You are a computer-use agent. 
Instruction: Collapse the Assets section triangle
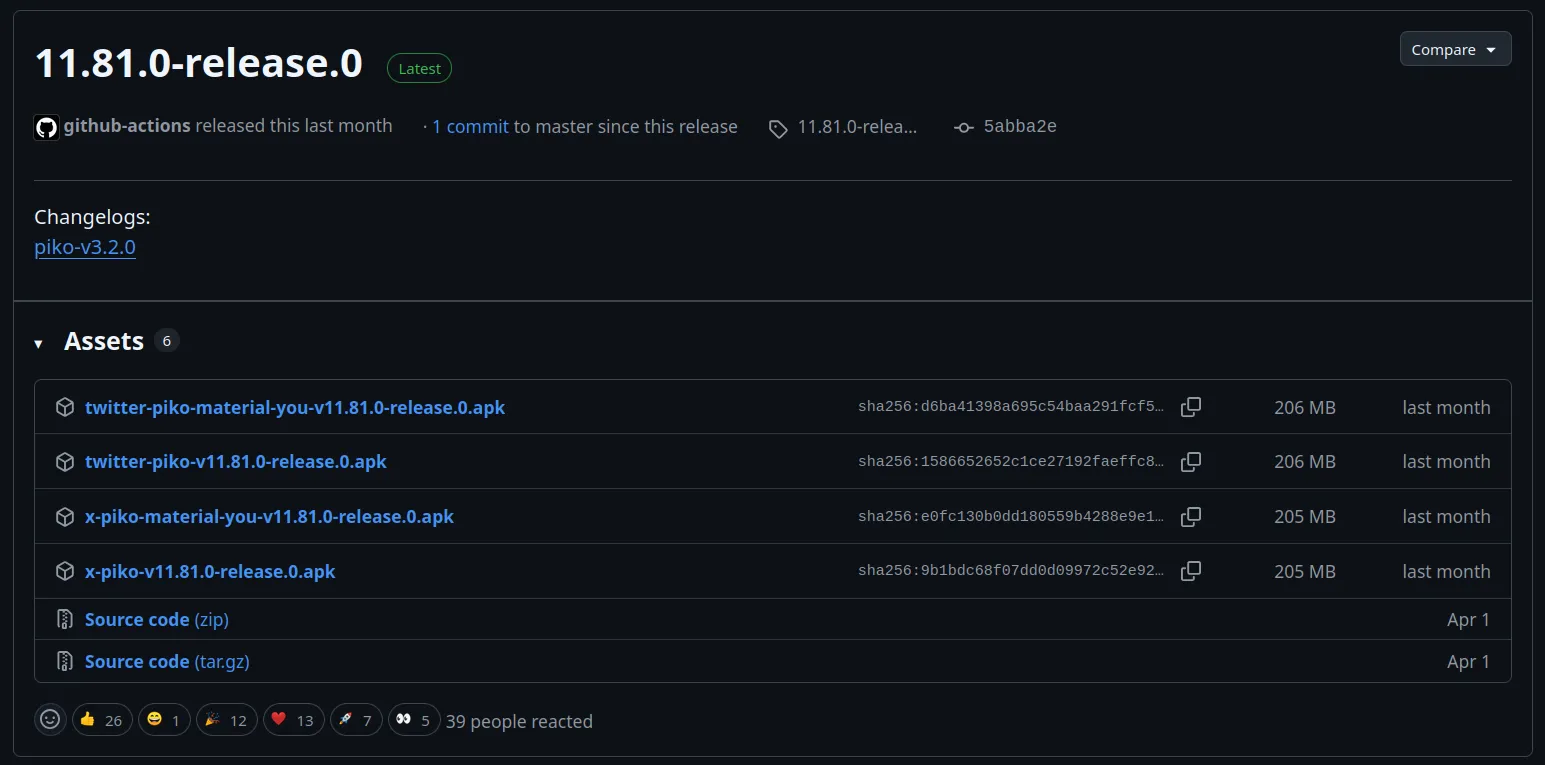(38, 343)
